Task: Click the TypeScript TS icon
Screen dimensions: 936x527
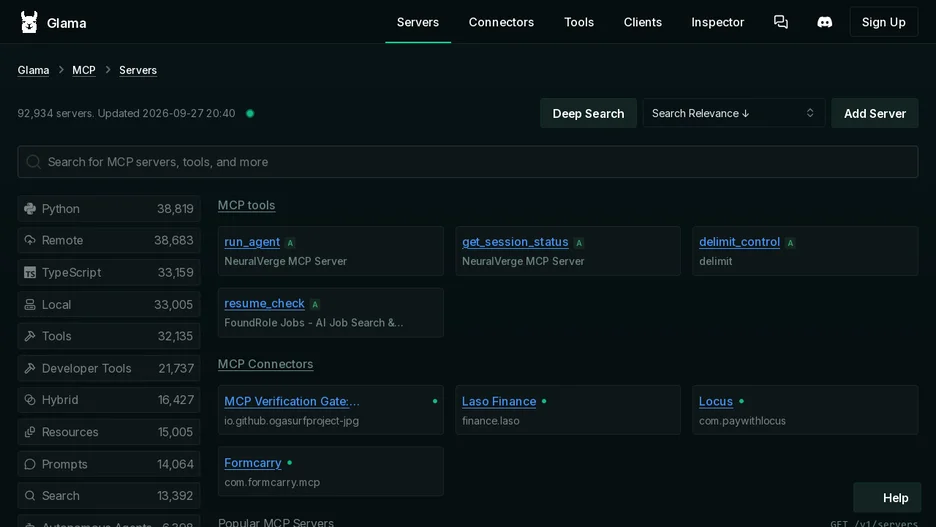Action: coord(30,273)
